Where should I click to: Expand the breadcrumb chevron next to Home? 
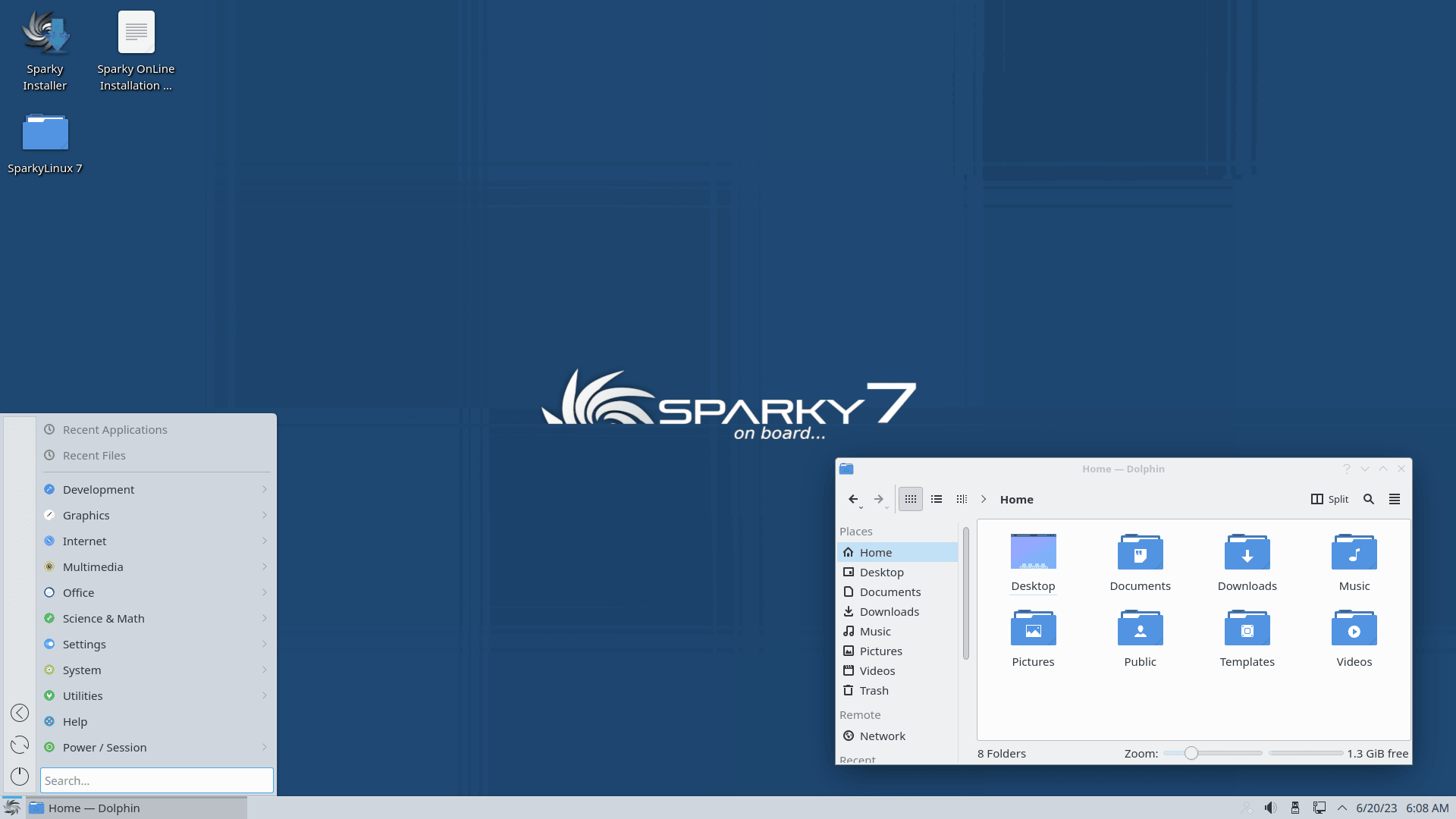[984, 499]
